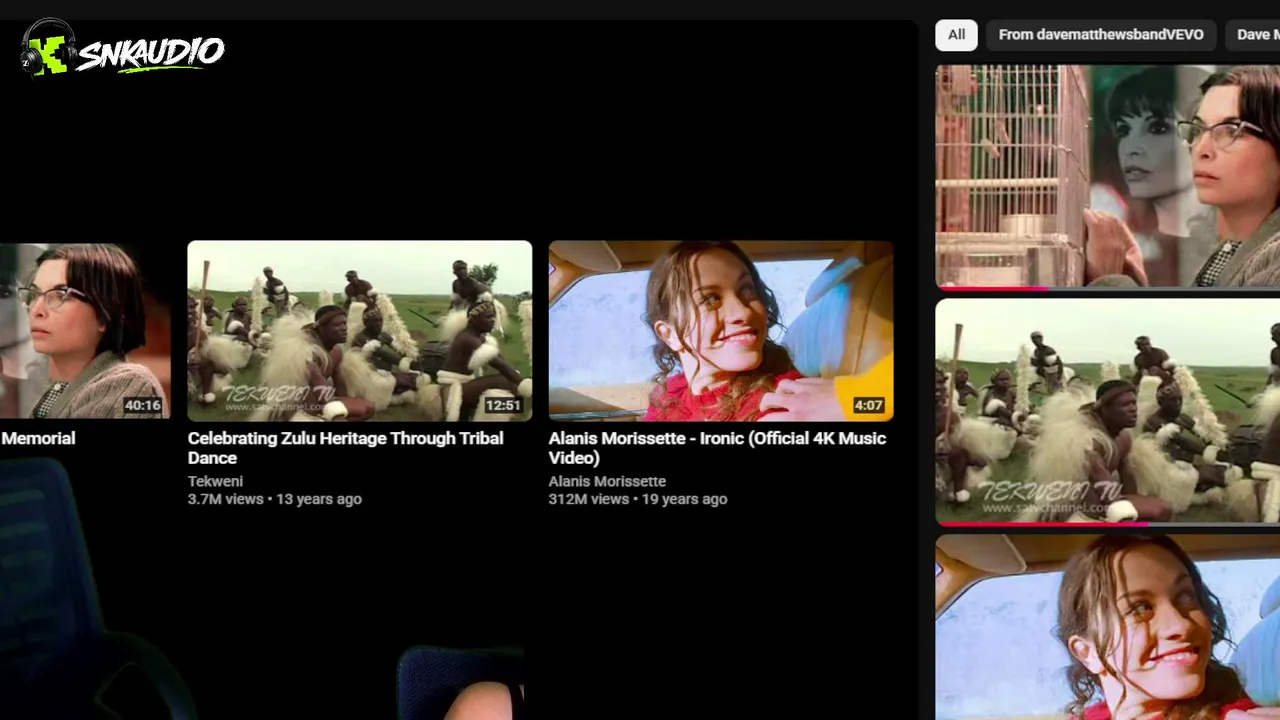Click the 12:51 duration badge

tap(503, 405)
